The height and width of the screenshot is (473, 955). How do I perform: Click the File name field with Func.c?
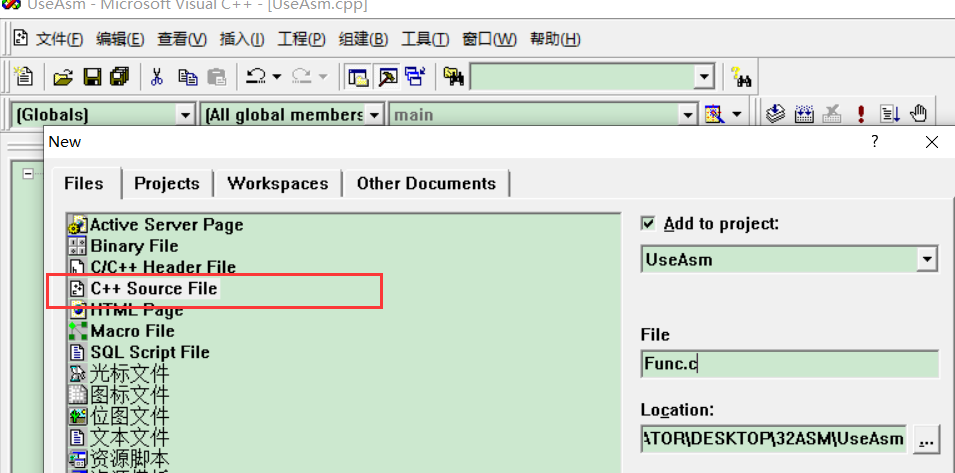(789, 364)
